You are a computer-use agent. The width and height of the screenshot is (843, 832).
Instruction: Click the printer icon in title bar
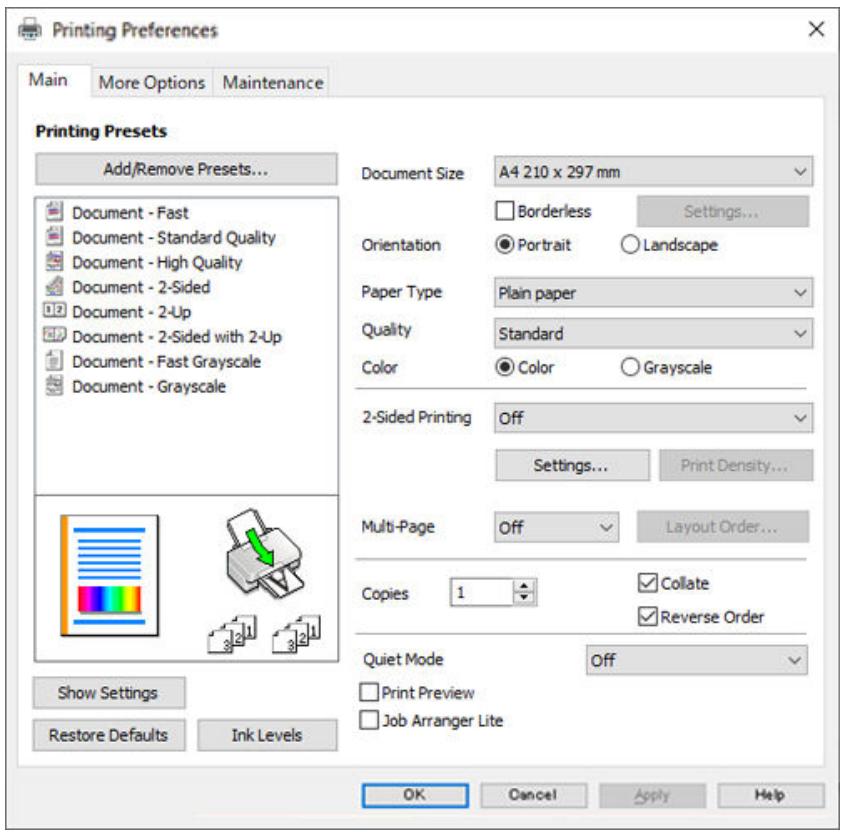point(30,30)
